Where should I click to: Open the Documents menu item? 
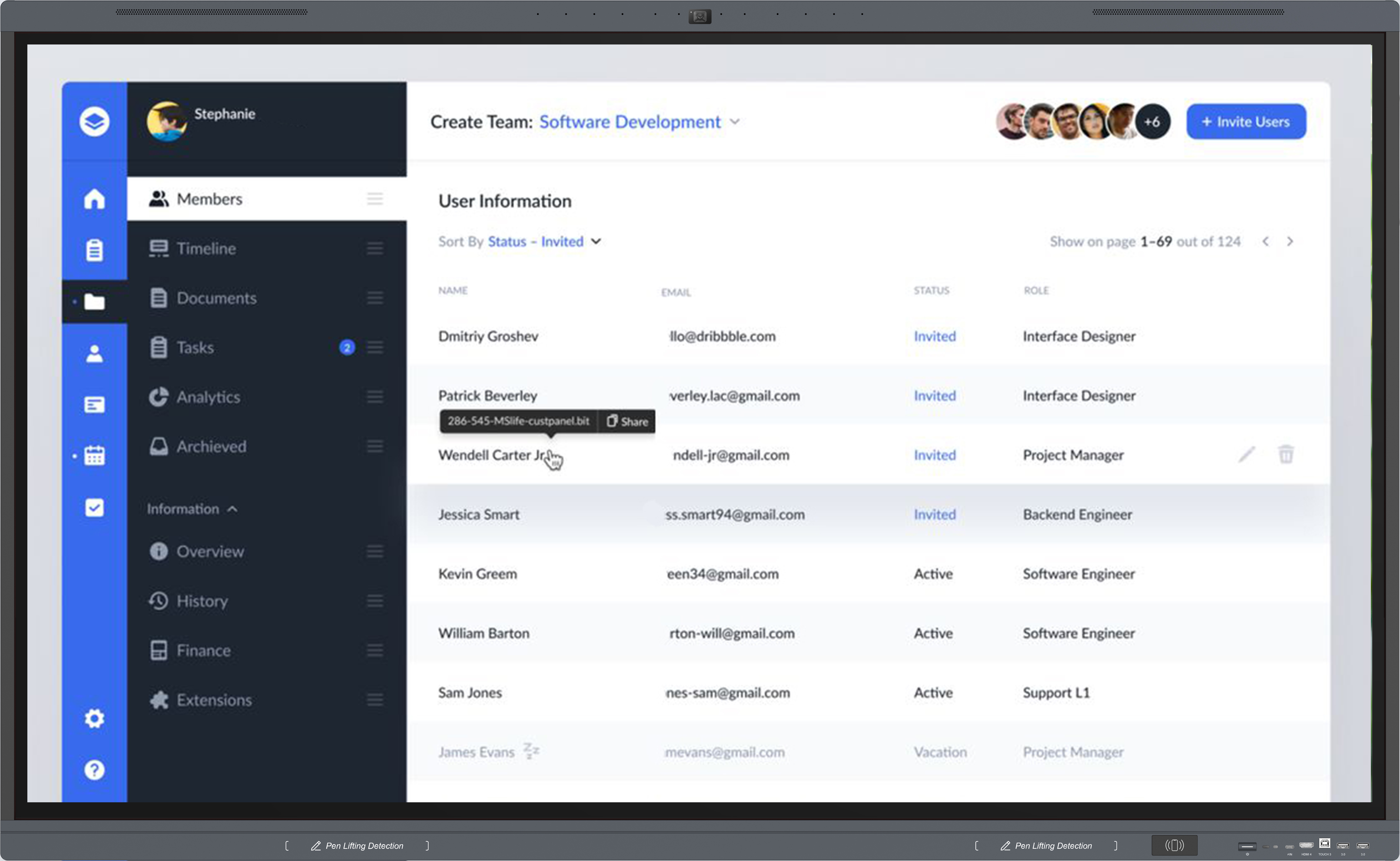pyautogui.click(x=267, y=298)
